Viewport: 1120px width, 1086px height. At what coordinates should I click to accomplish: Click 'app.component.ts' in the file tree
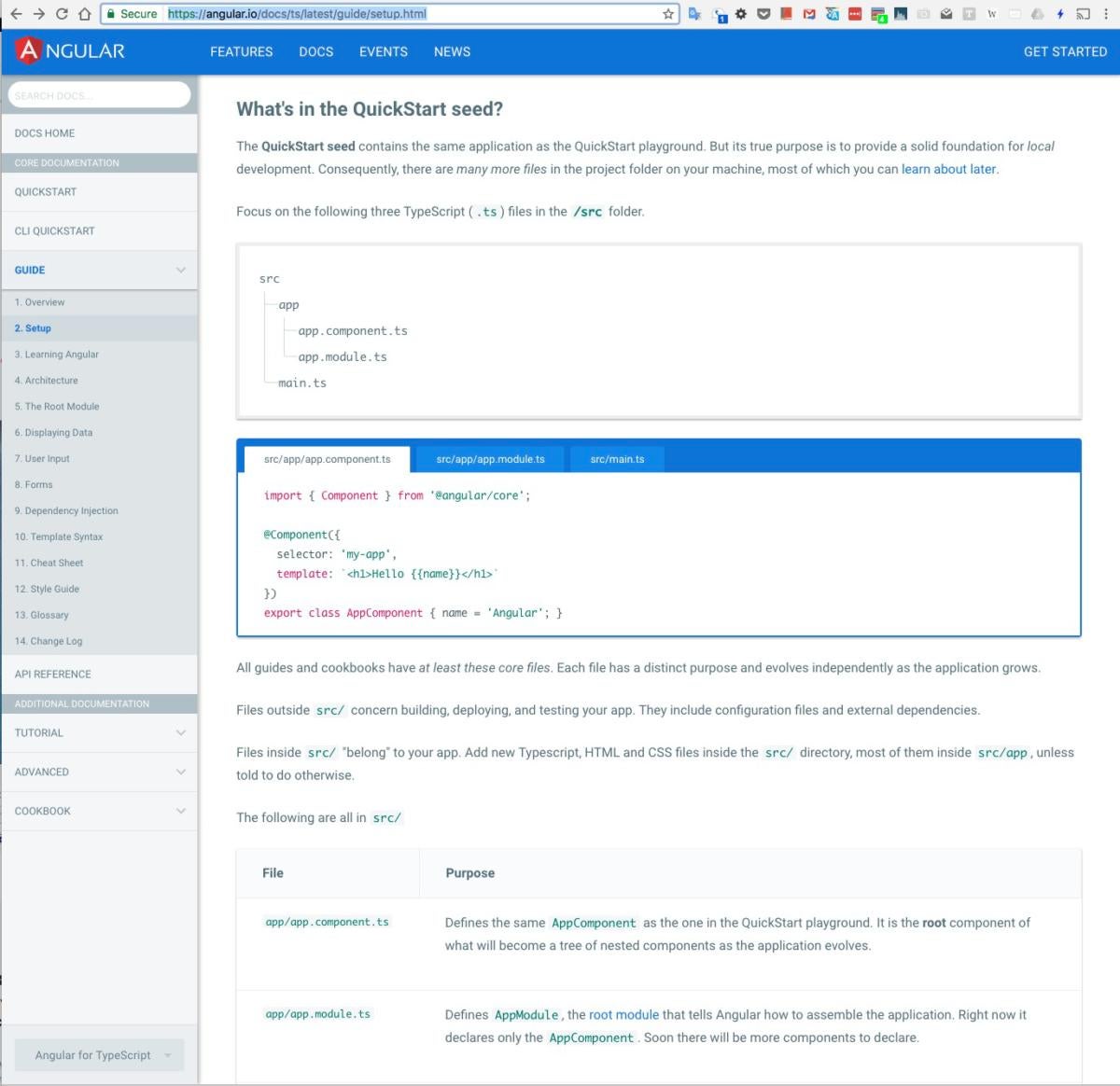(x=353, y=331)
